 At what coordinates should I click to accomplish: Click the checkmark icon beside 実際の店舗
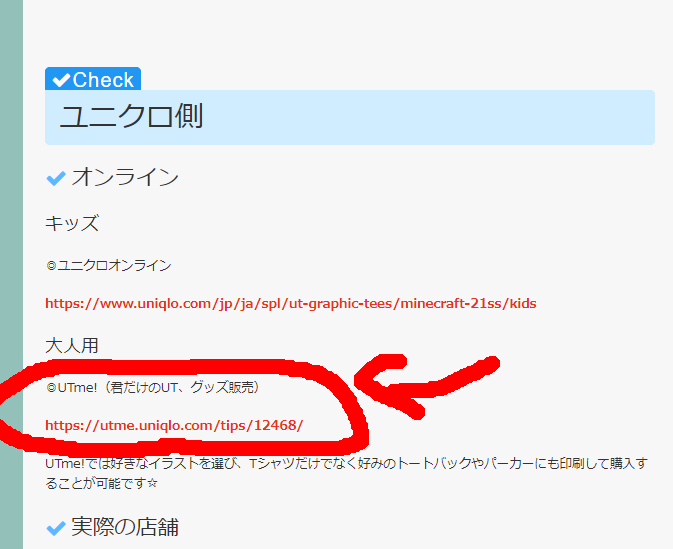(56, 528)
